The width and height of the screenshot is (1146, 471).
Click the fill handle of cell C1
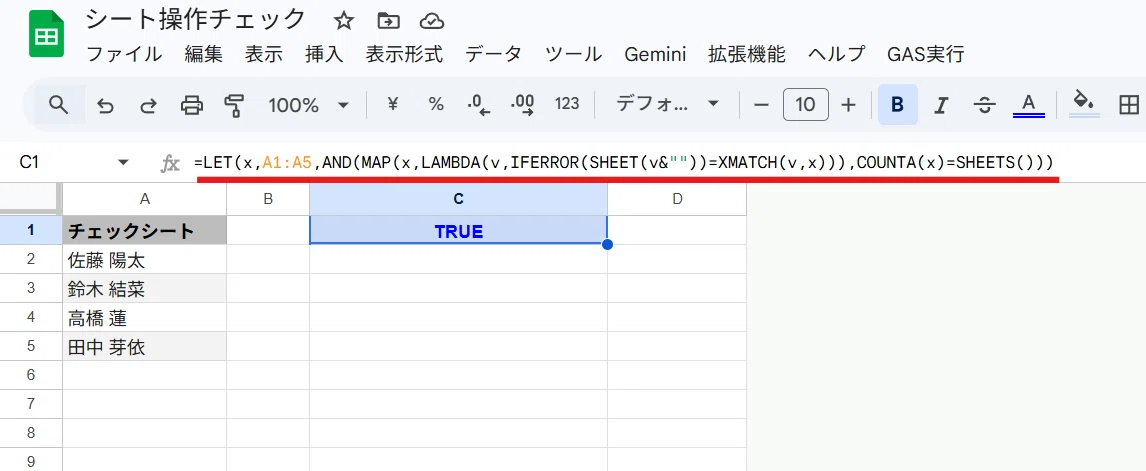click(607, 244)
